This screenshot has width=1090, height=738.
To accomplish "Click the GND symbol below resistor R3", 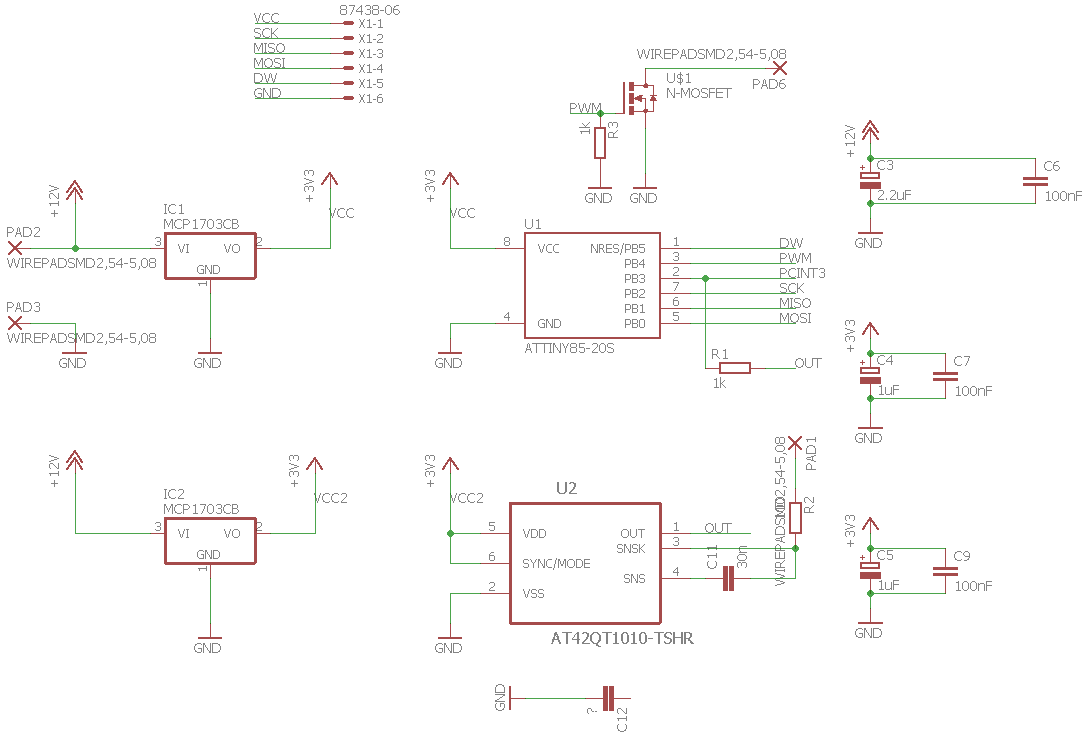I will (x=599, y=192).
